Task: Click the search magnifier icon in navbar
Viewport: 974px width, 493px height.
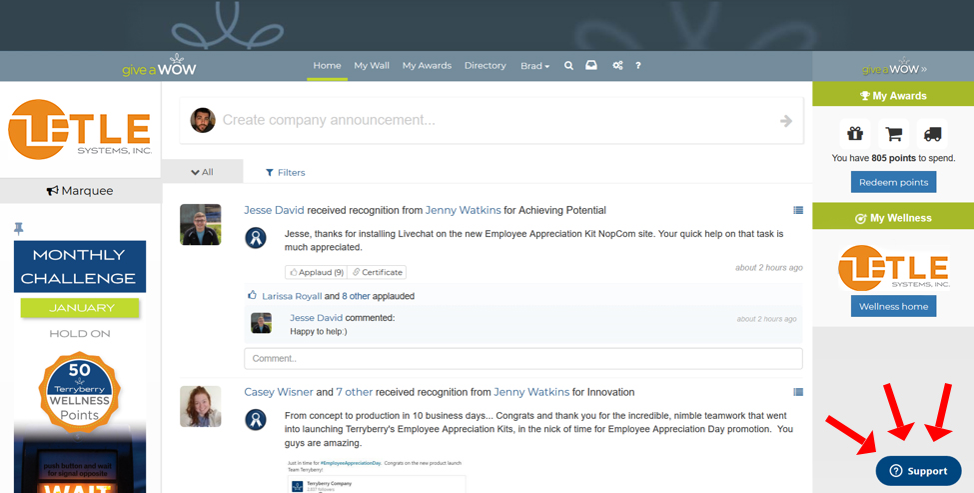Action: pyautogui.click(x=568, y=66)
